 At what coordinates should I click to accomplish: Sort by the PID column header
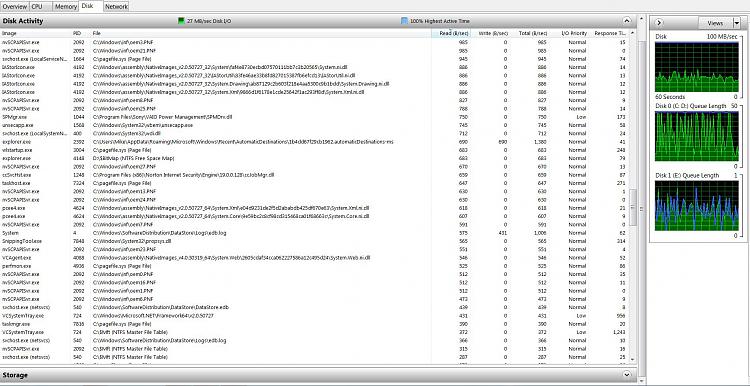(81, 33)
